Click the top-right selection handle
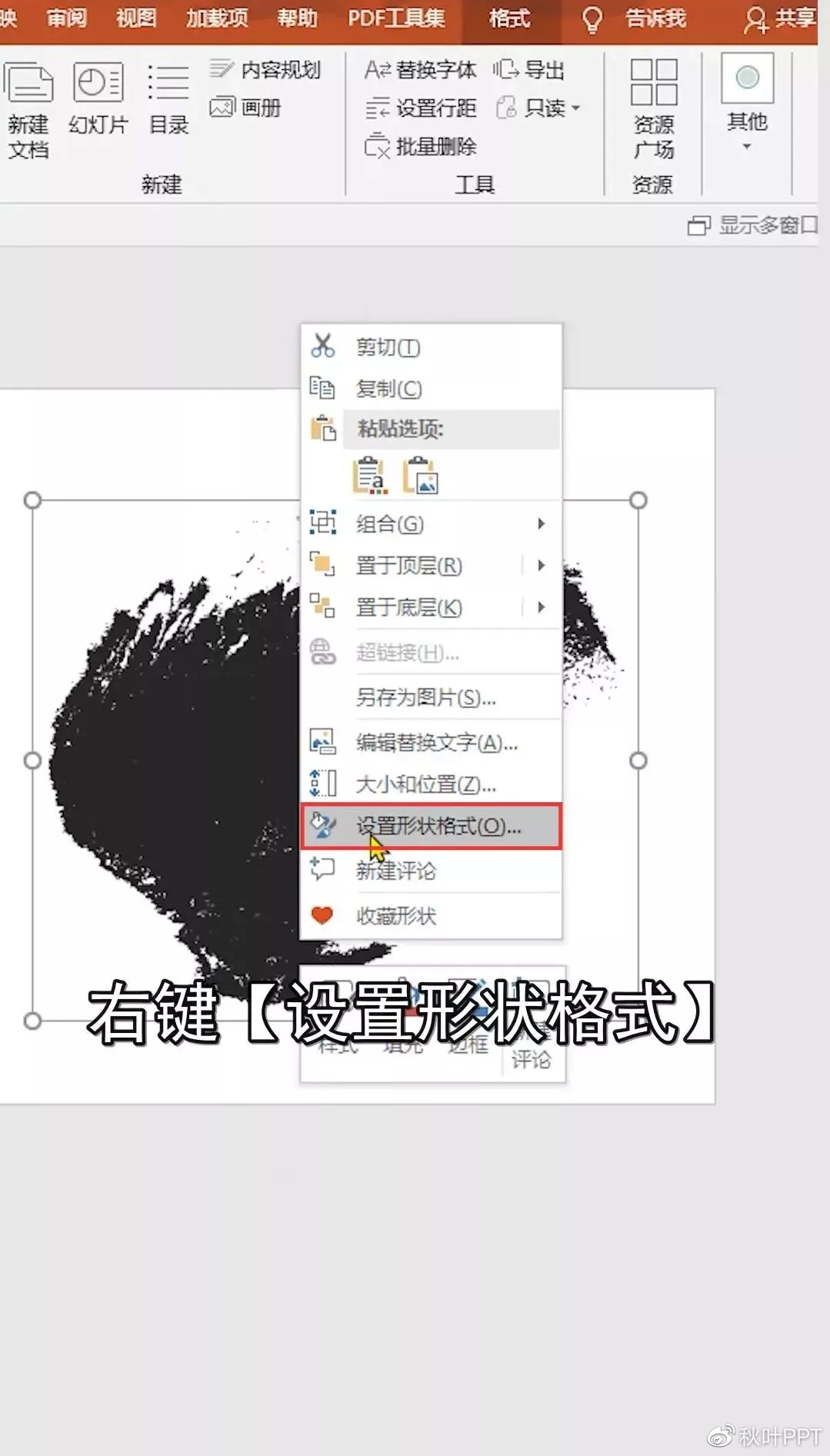This screenshot has height=1456, width=830. (638, 501)
